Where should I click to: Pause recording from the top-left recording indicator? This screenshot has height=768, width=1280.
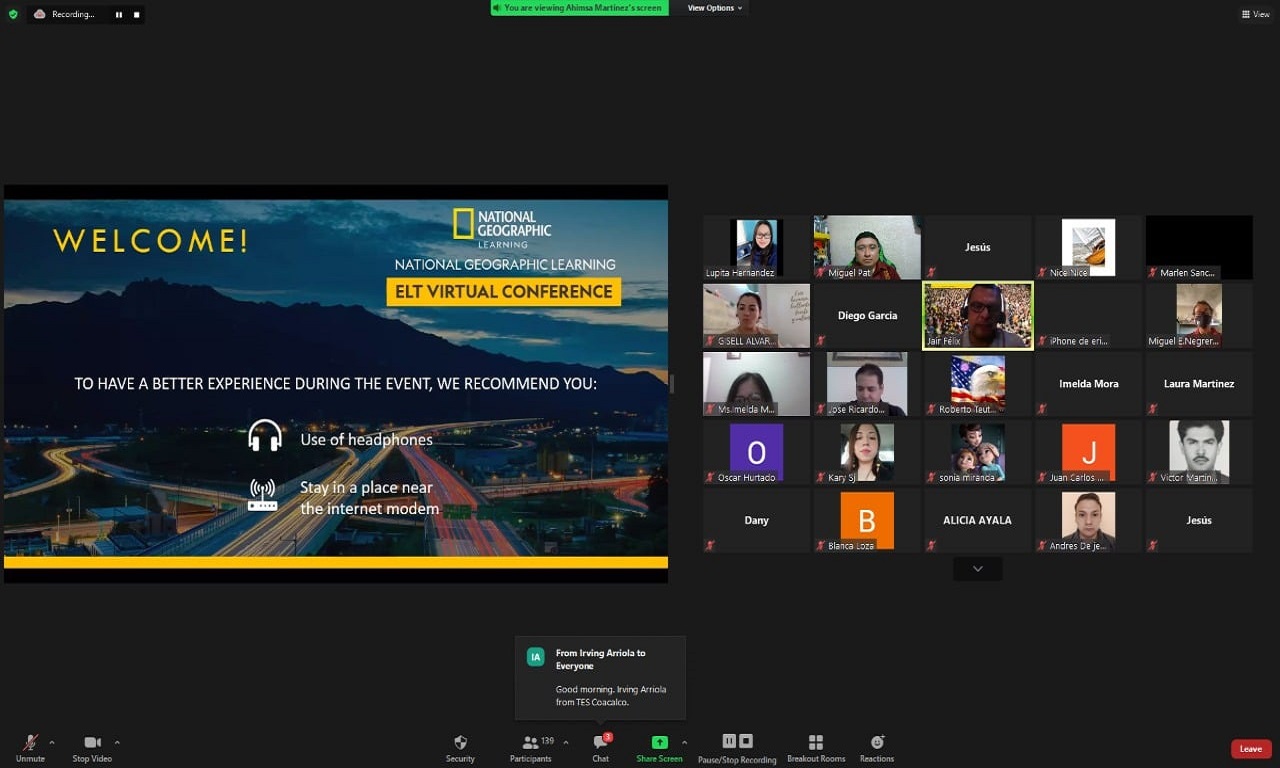click(118, 15)
